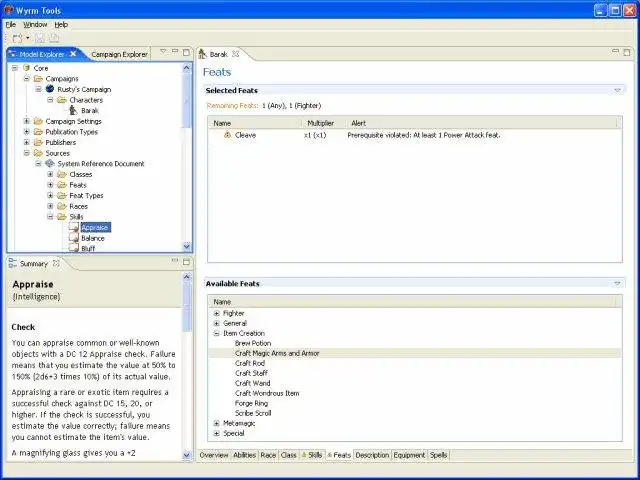Close the Barak editor tab
This screenshot has width=640, height=480.
click(x=236, y=54)
